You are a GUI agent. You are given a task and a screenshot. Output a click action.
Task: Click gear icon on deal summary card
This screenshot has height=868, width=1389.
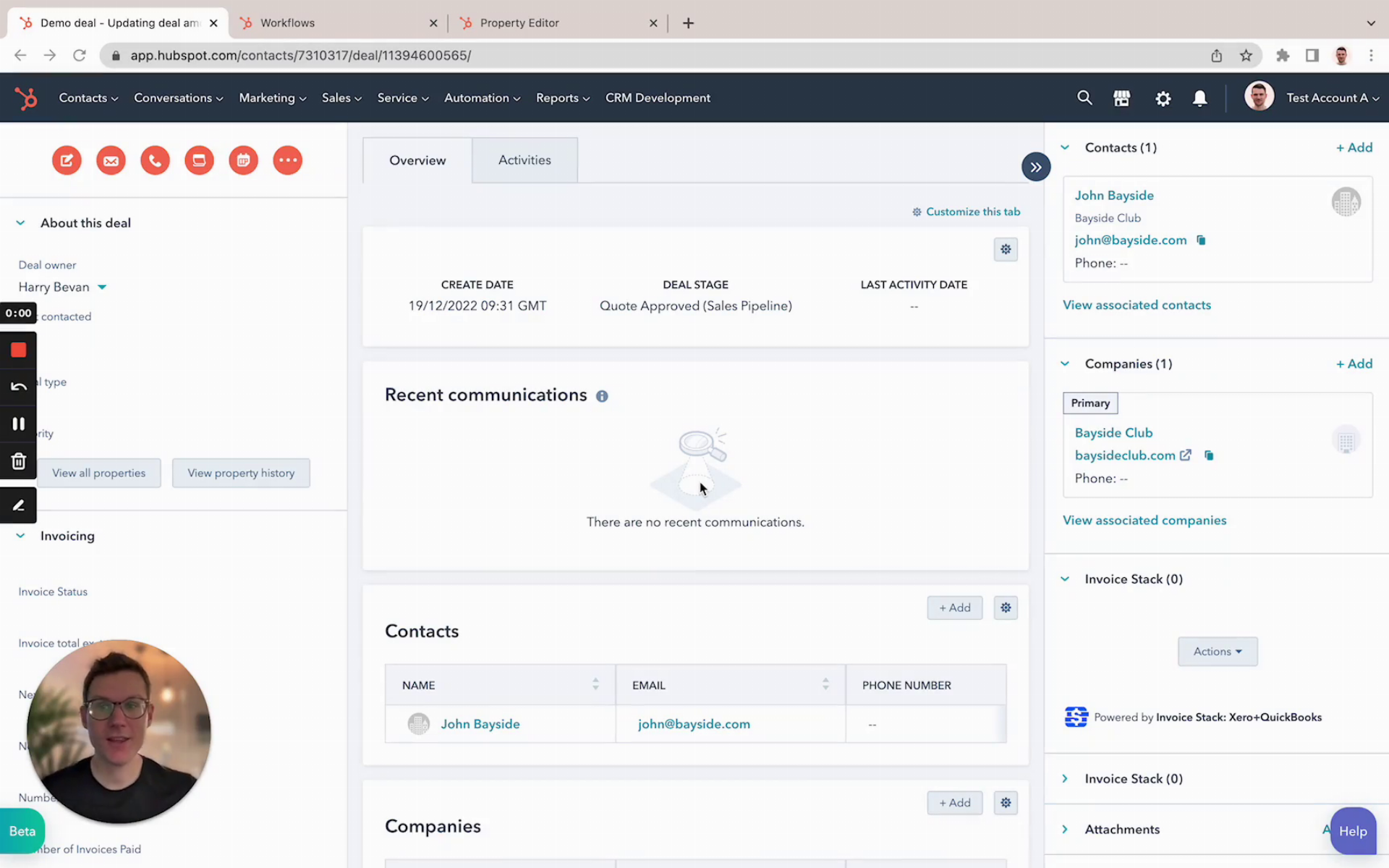pyautogui.click(x=1006, y=250)
